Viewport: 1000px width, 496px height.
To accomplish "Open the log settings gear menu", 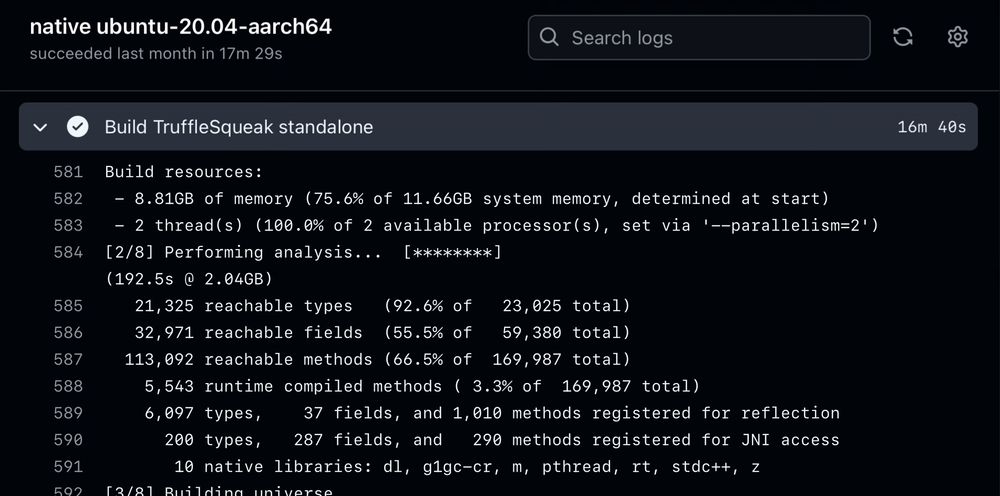I will [957, 37].
